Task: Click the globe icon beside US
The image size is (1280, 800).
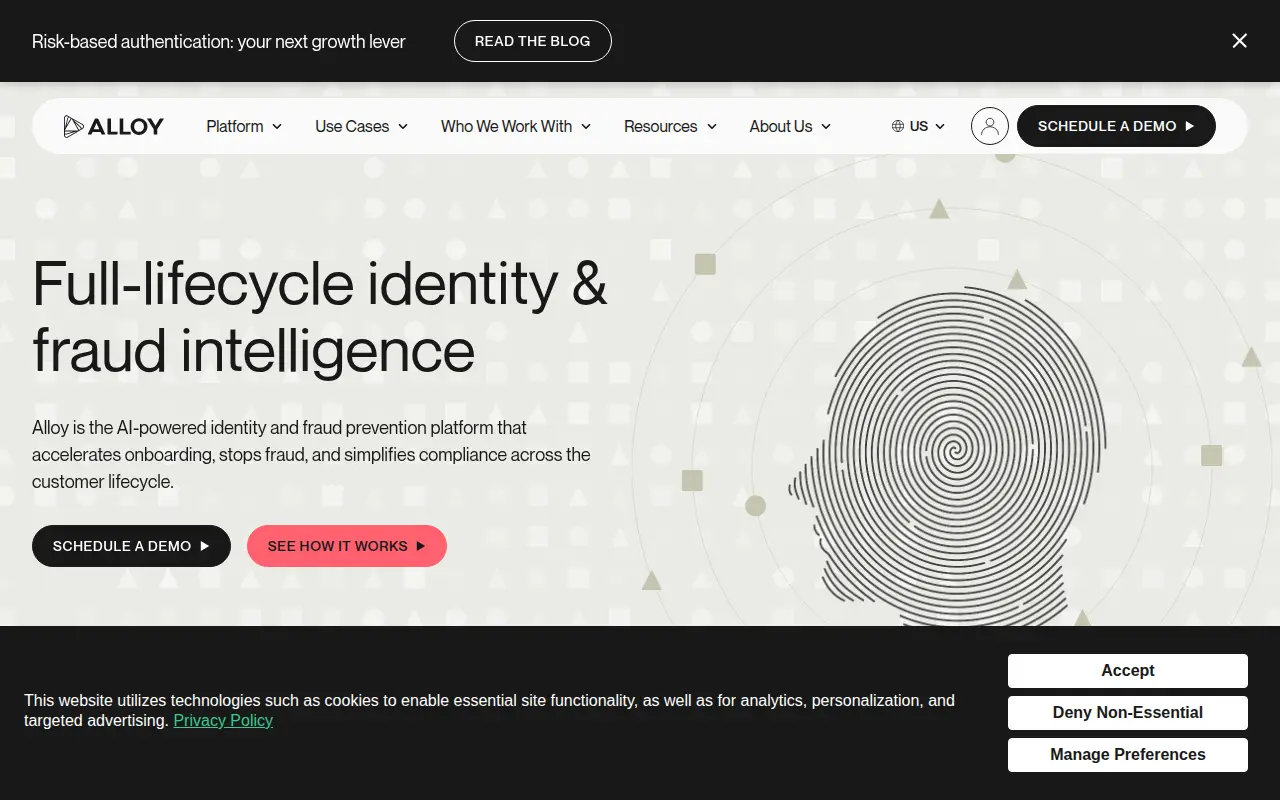Action: pyautogui.click(x=897, y=126)
